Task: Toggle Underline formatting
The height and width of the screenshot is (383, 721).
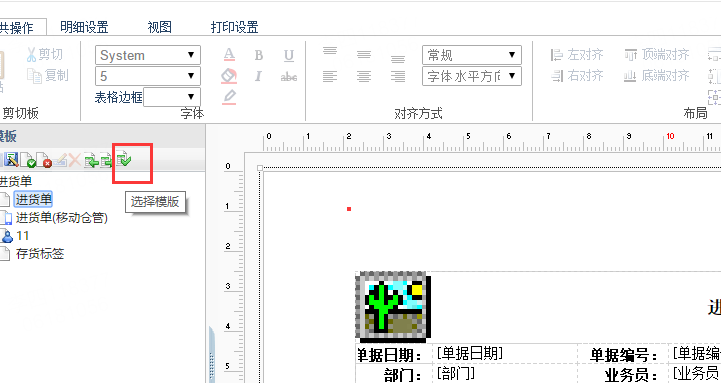Action: [289, 56]
